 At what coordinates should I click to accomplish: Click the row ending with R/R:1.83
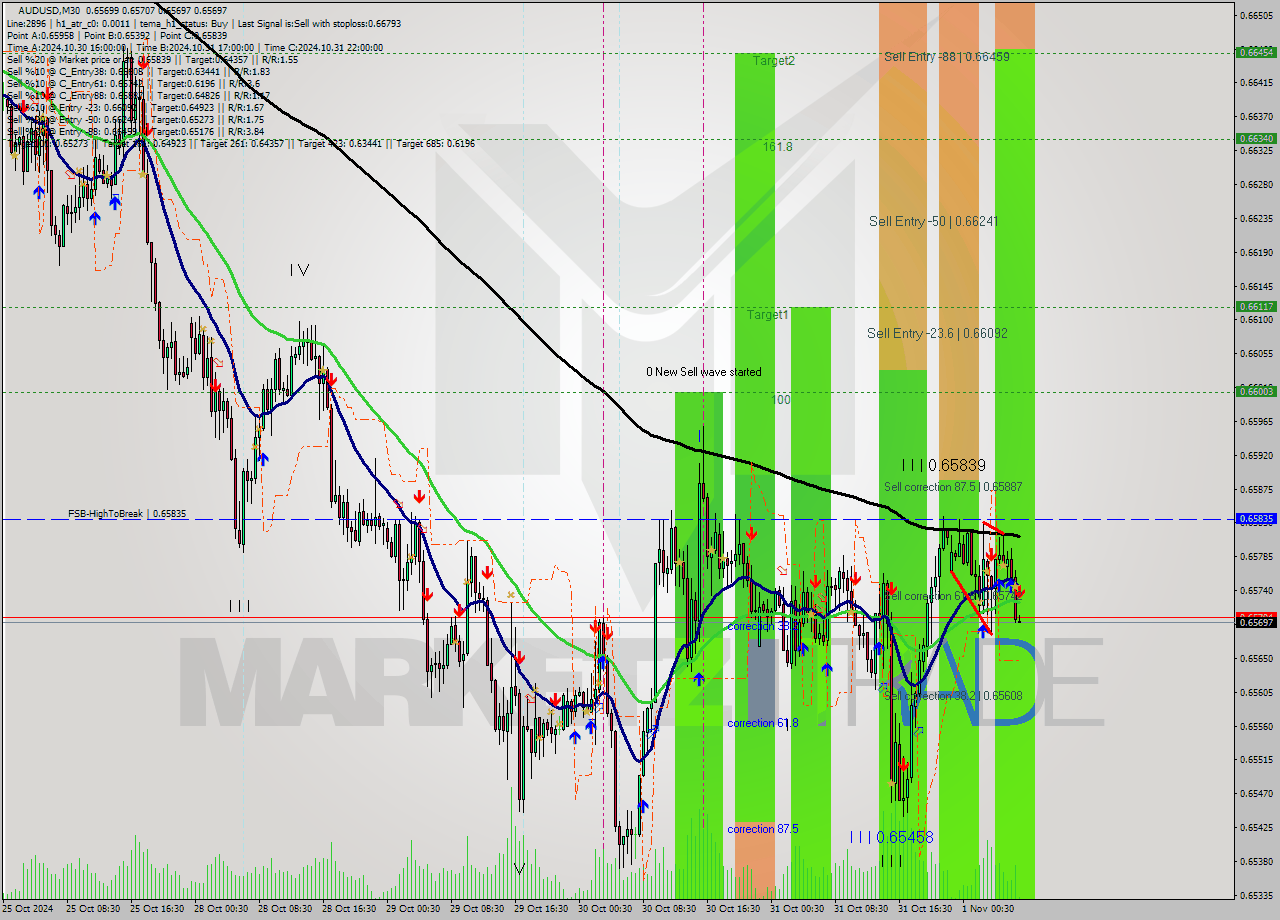point(138,71)
